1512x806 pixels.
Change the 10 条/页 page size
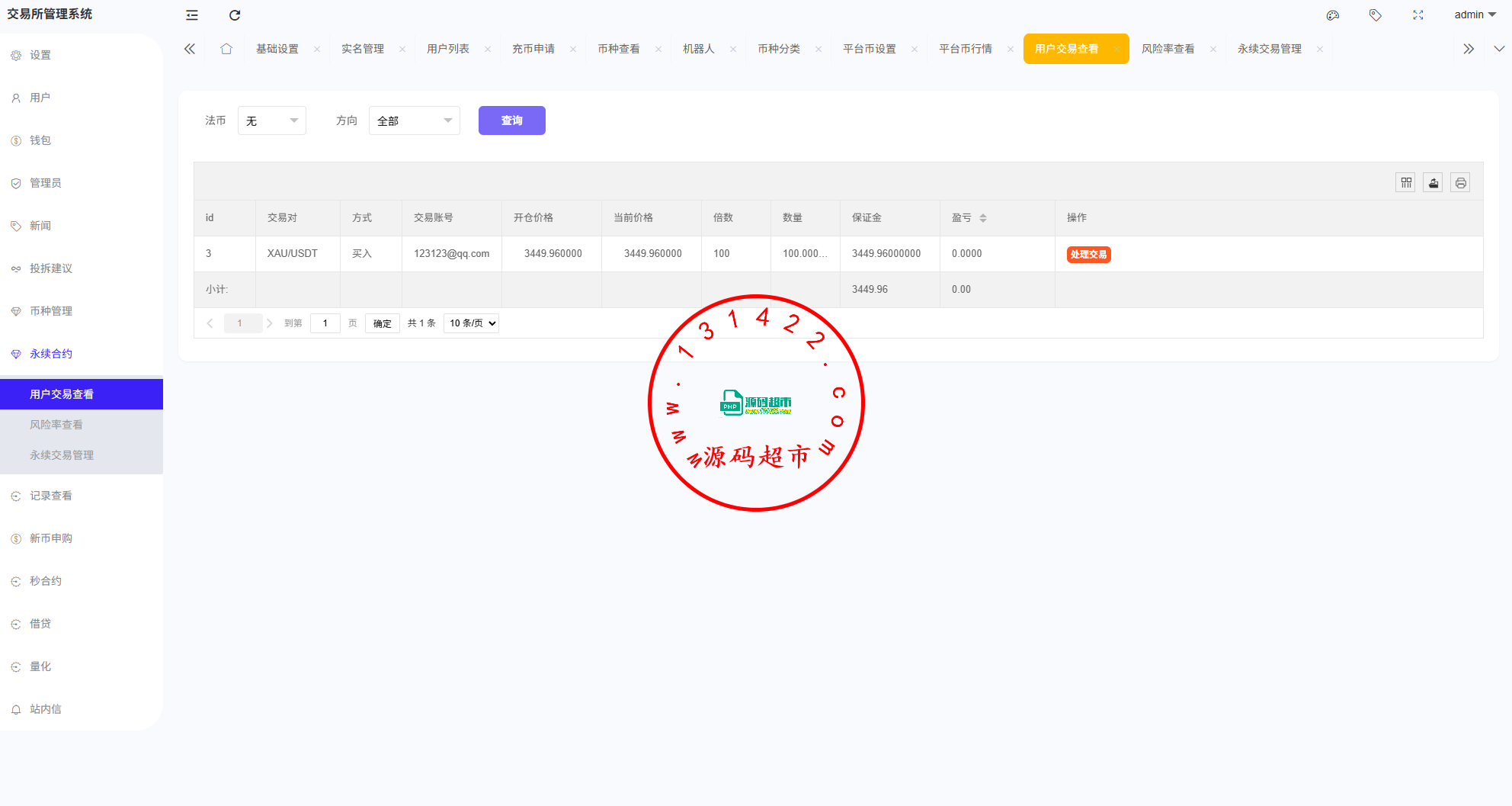(472, 323)
